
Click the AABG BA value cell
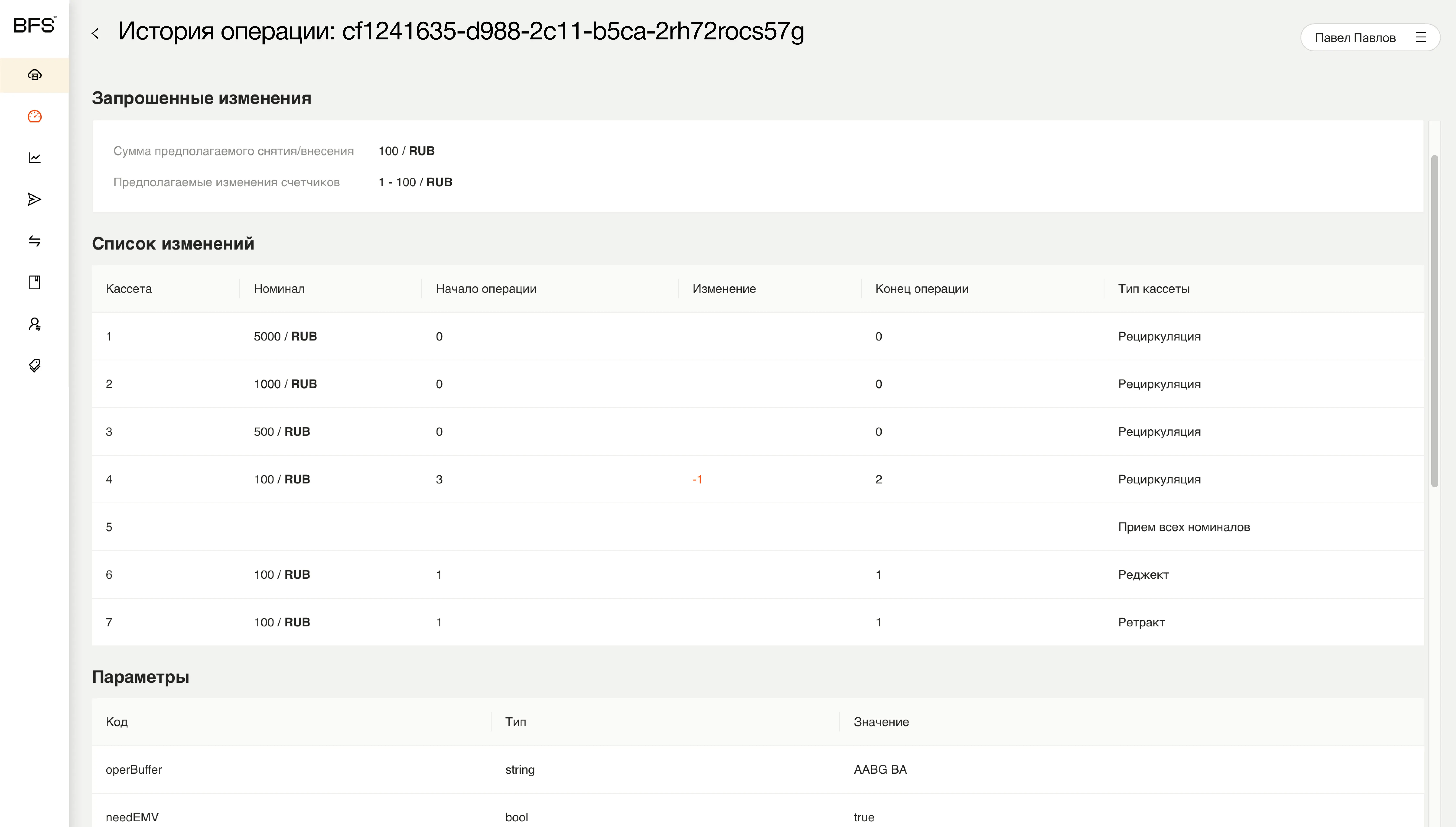pyautogui.click(x=880, y=770)
